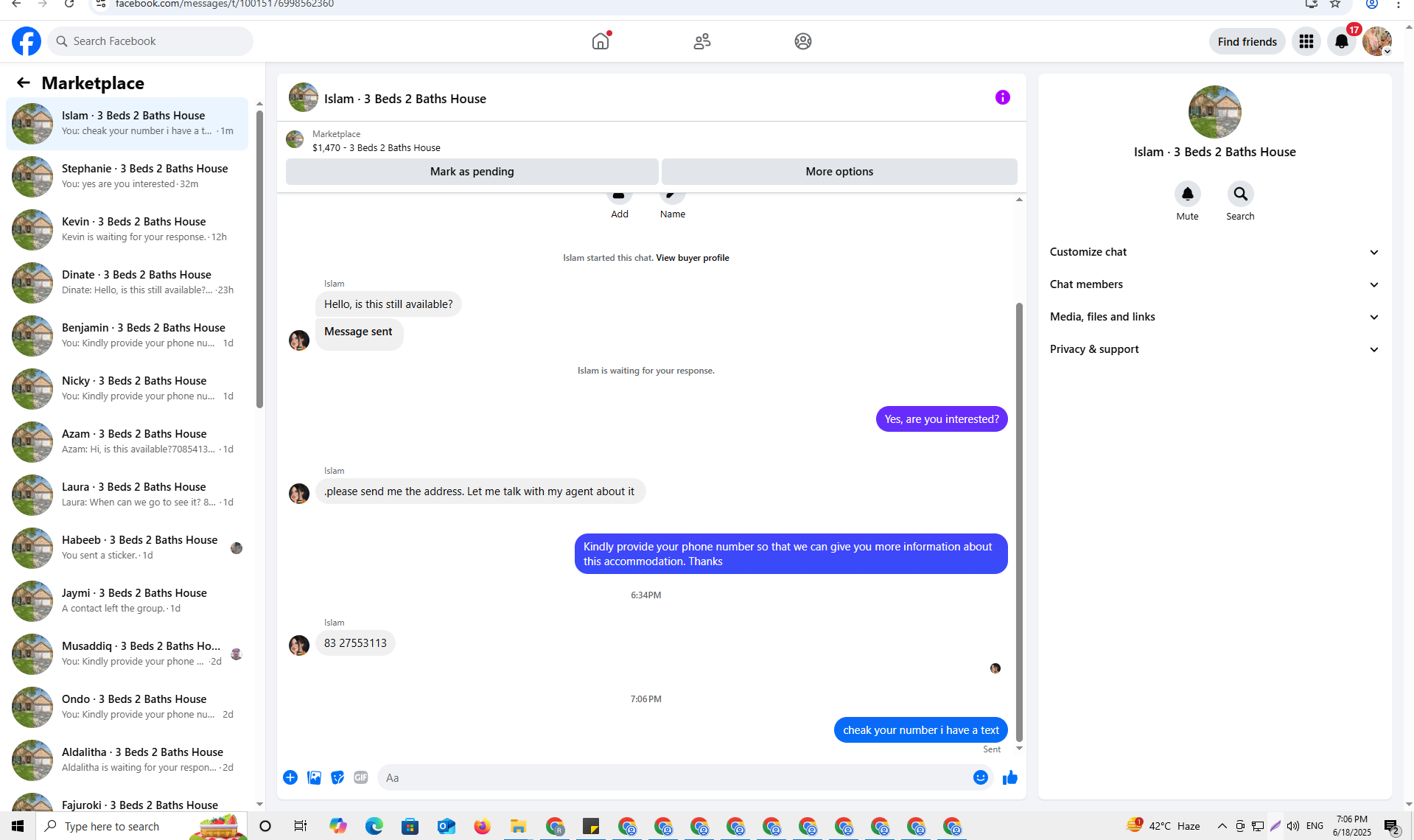This screenshot has width=1414, height=840.
Task: Open more actions plus icon in composer
Action: [290, 777]
